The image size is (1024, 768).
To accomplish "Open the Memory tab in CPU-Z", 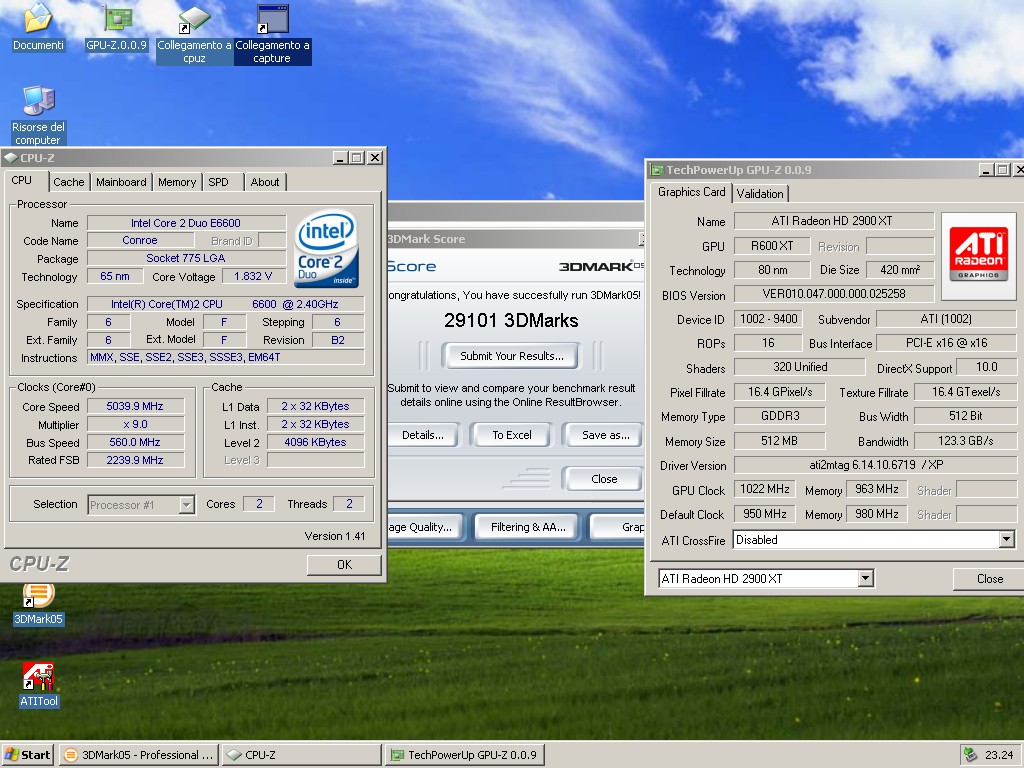I will pyautogui.click(x=177, y=182).
